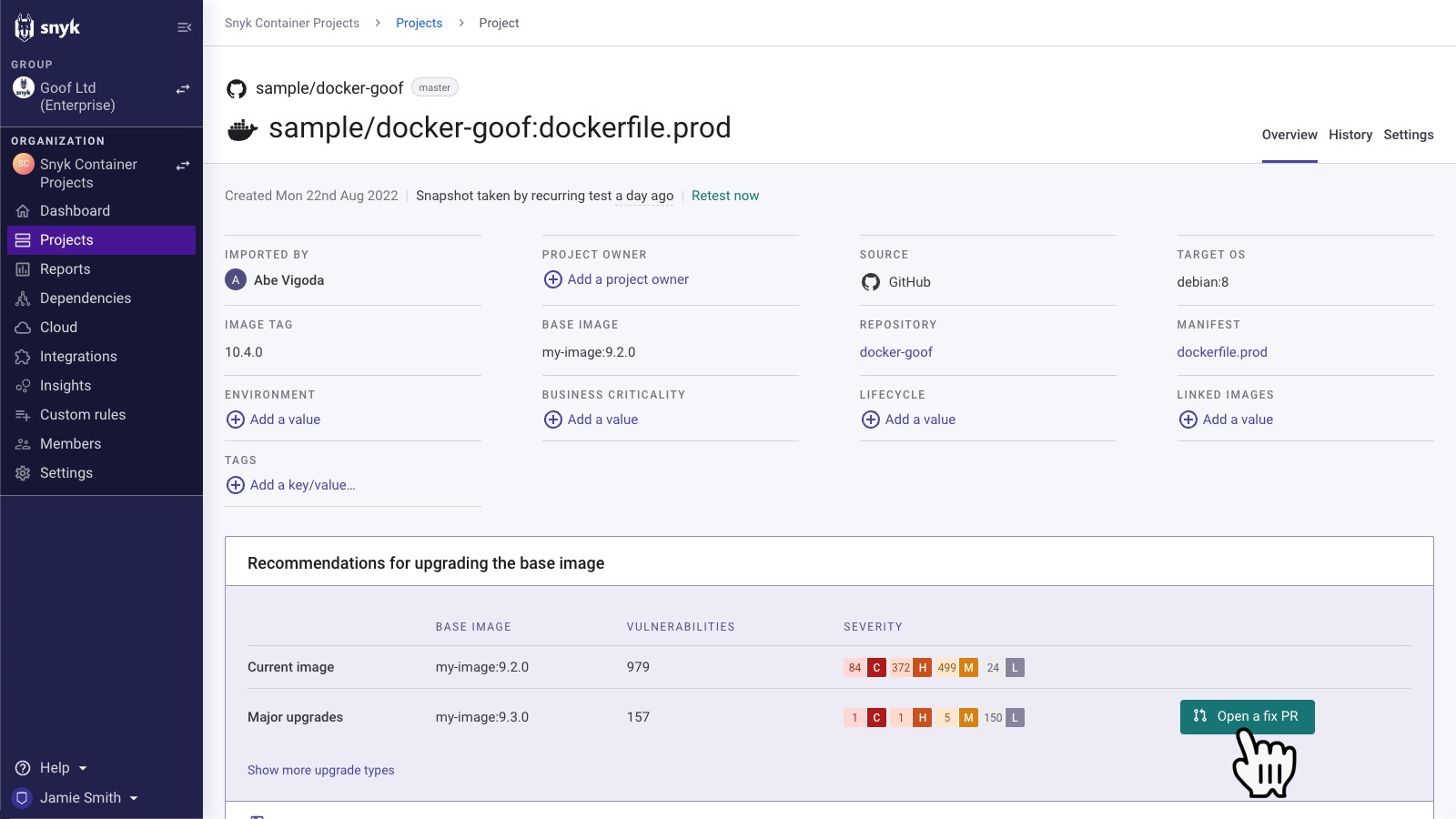The width and height of the screenshot is (1456, 819).
Task: Click the critical severity badge for Current image
Action: click(x=876, y=668)
